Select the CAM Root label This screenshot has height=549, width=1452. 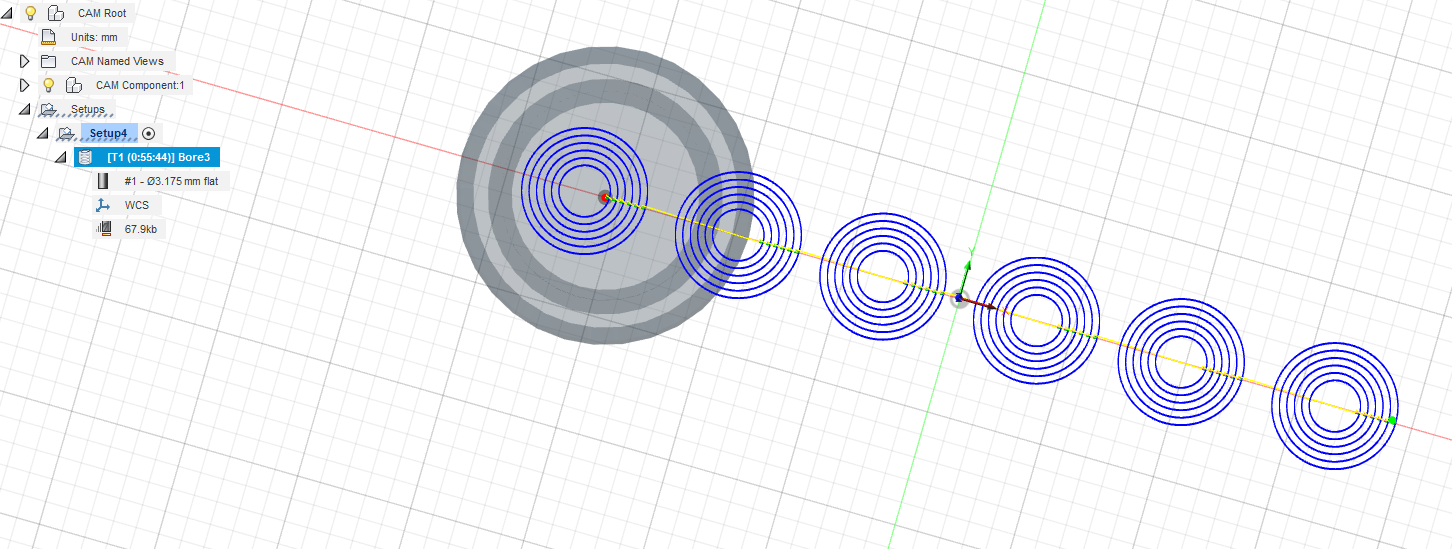[x=102, y=14]
